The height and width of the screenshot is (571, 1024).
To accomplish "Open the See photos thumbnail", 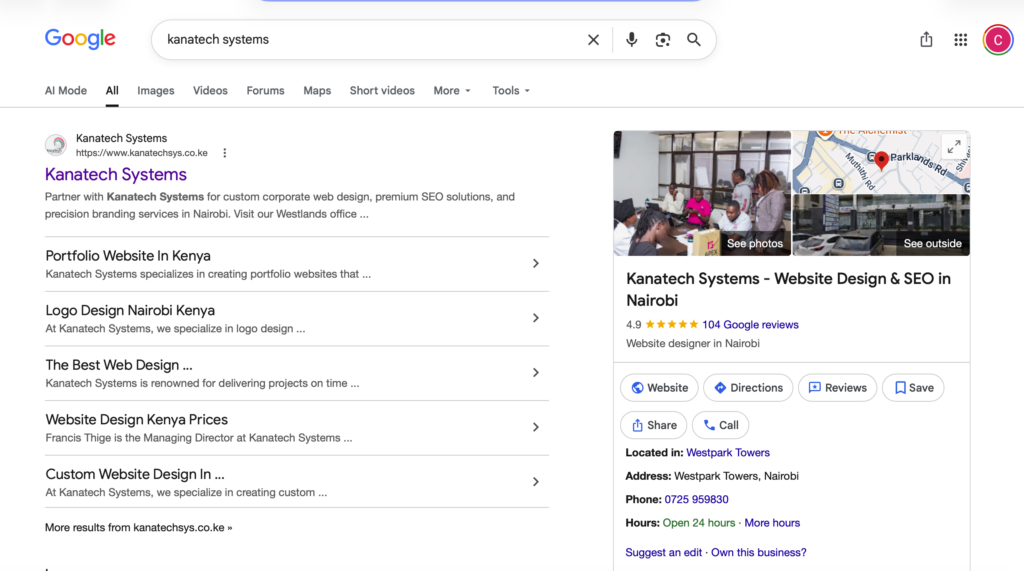I will point(702,193).
